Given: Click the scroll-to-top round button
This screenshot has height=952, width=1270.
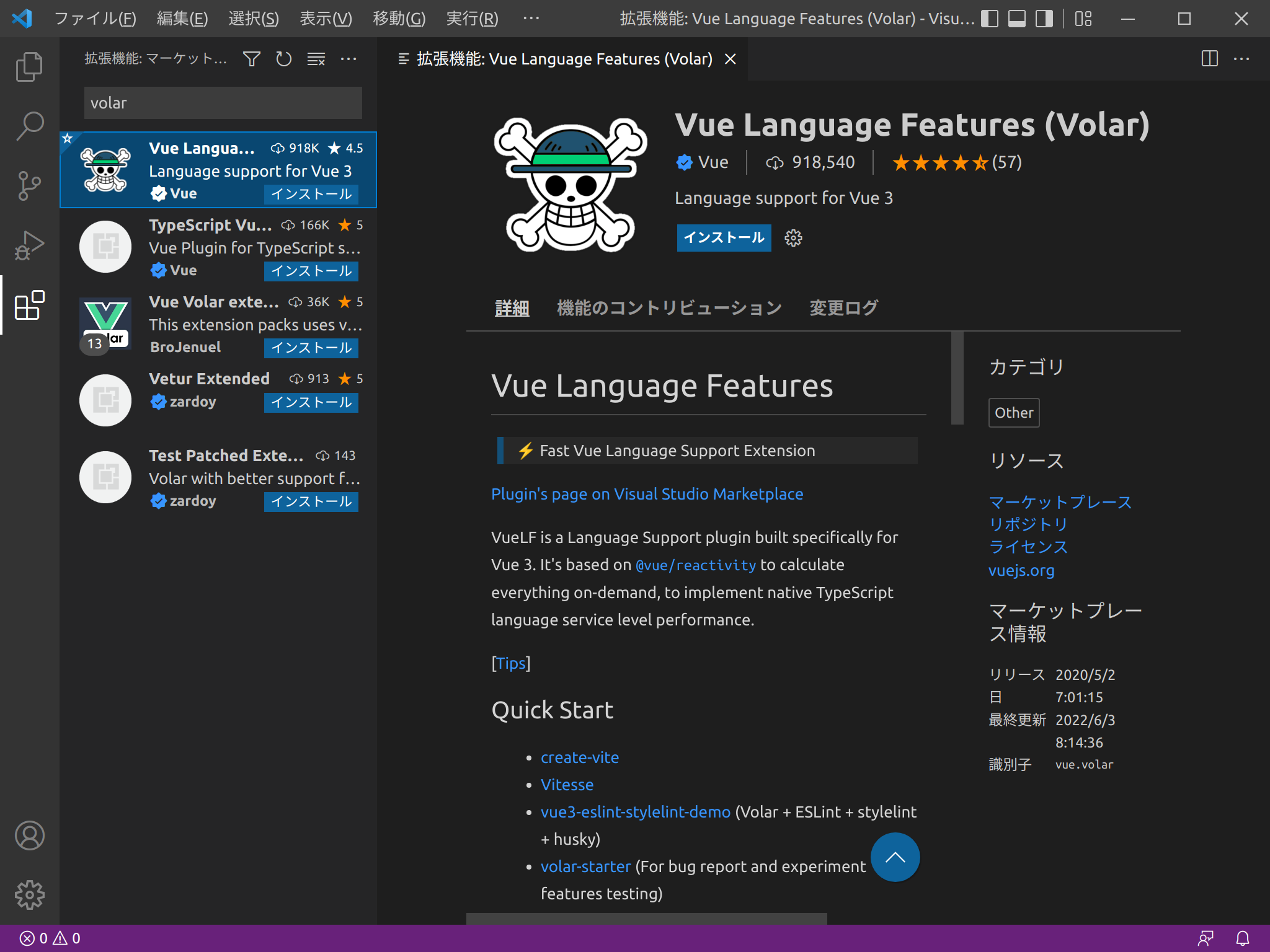Looking at the screenshot, I should pyautogui.click(x=895, y=857).
